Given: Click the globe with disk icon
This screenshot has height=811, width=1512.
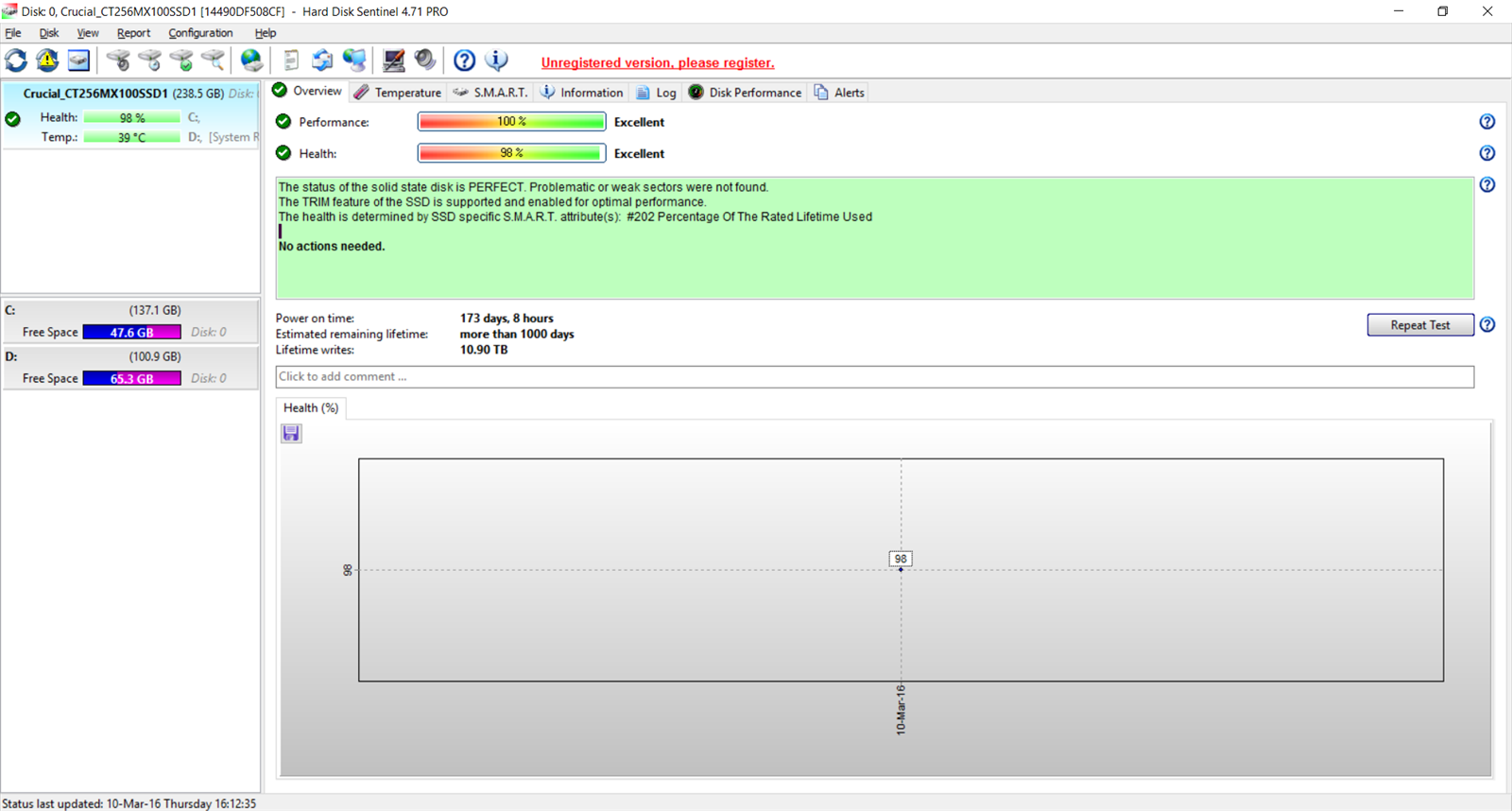Looking at the screenshot, I should 251,60.
